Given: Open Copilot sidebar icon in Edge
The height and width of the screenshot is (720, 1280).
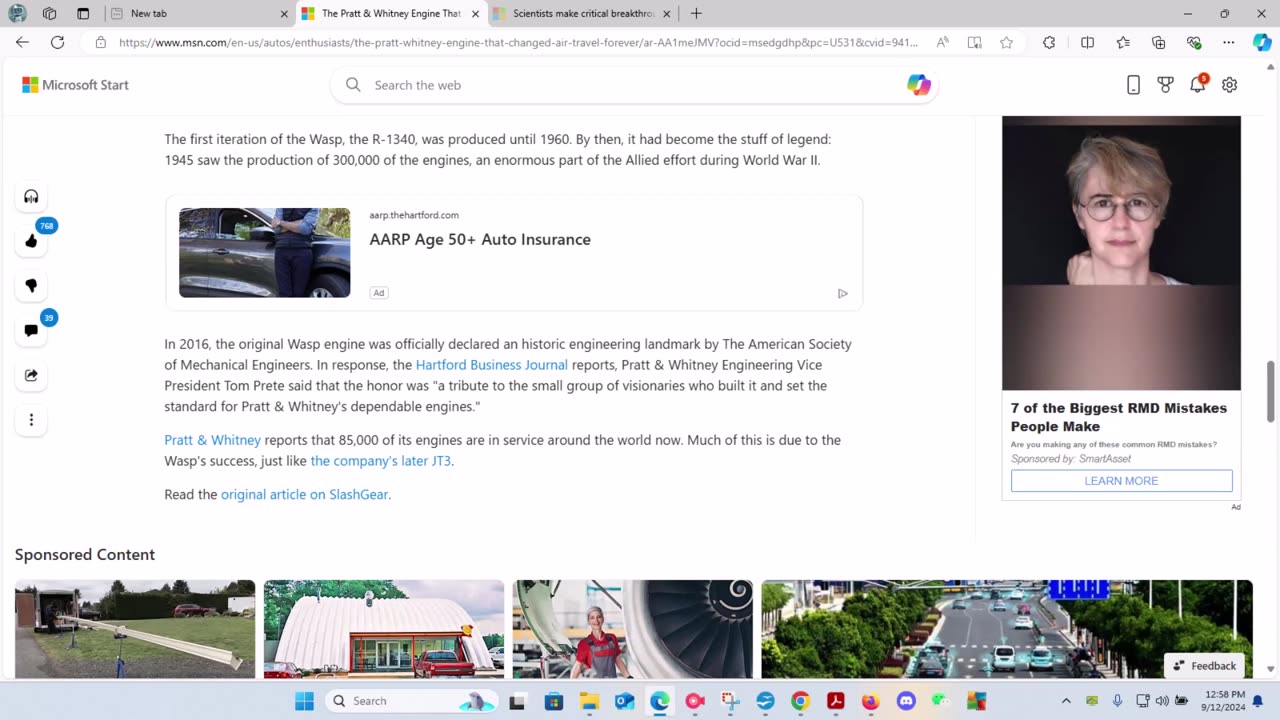Looking at the screenshot, I should pyautogui.click(x=1262, y=42).
